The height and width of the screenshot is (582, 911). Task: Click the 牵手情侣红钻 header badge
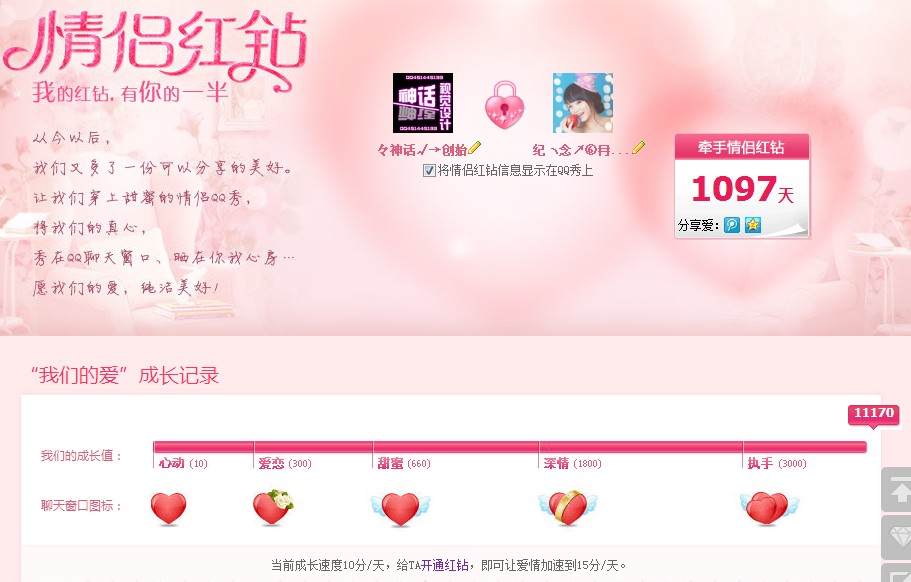point(741,147)
